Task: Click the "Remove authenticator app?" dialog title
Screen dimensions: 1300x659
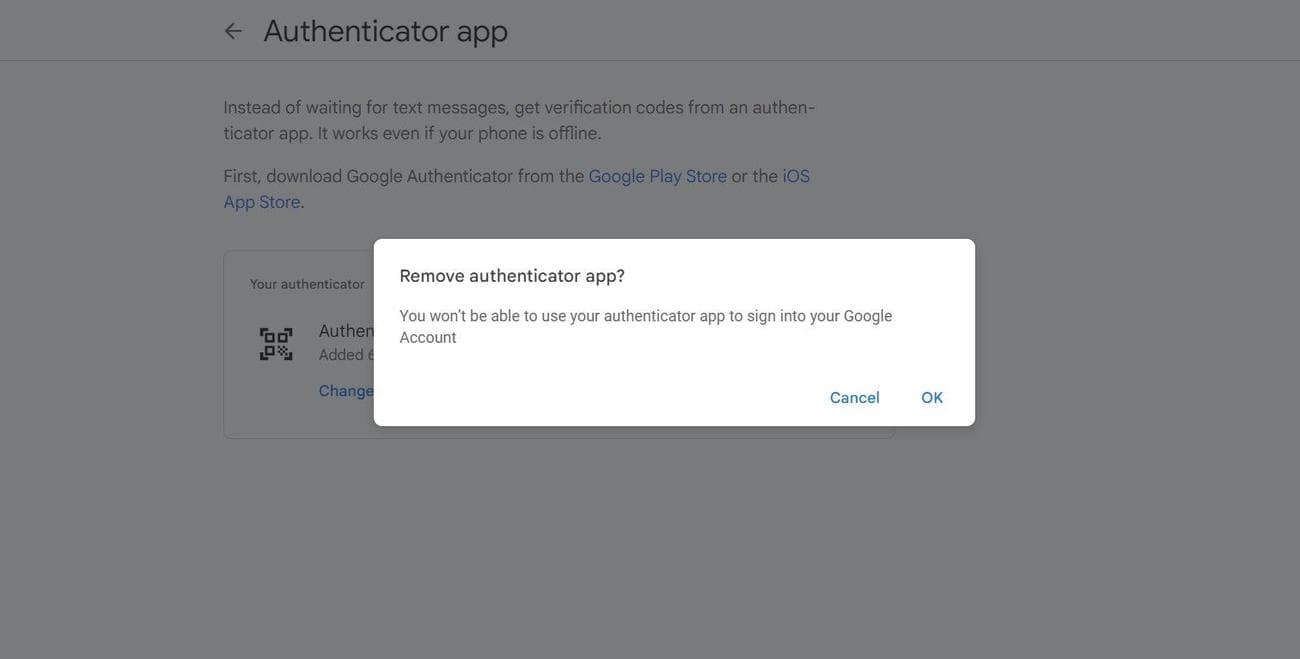Action: [512, 276]
